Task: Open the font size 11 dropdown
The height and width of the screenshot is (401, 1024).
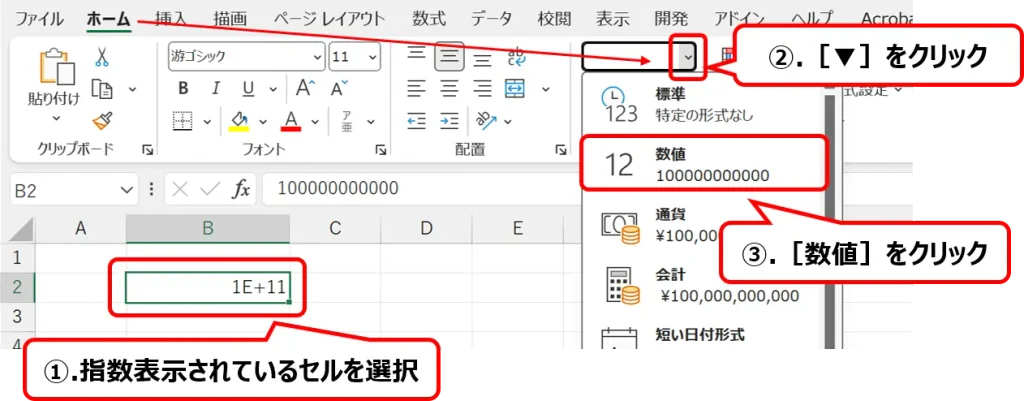Action: 373,57
